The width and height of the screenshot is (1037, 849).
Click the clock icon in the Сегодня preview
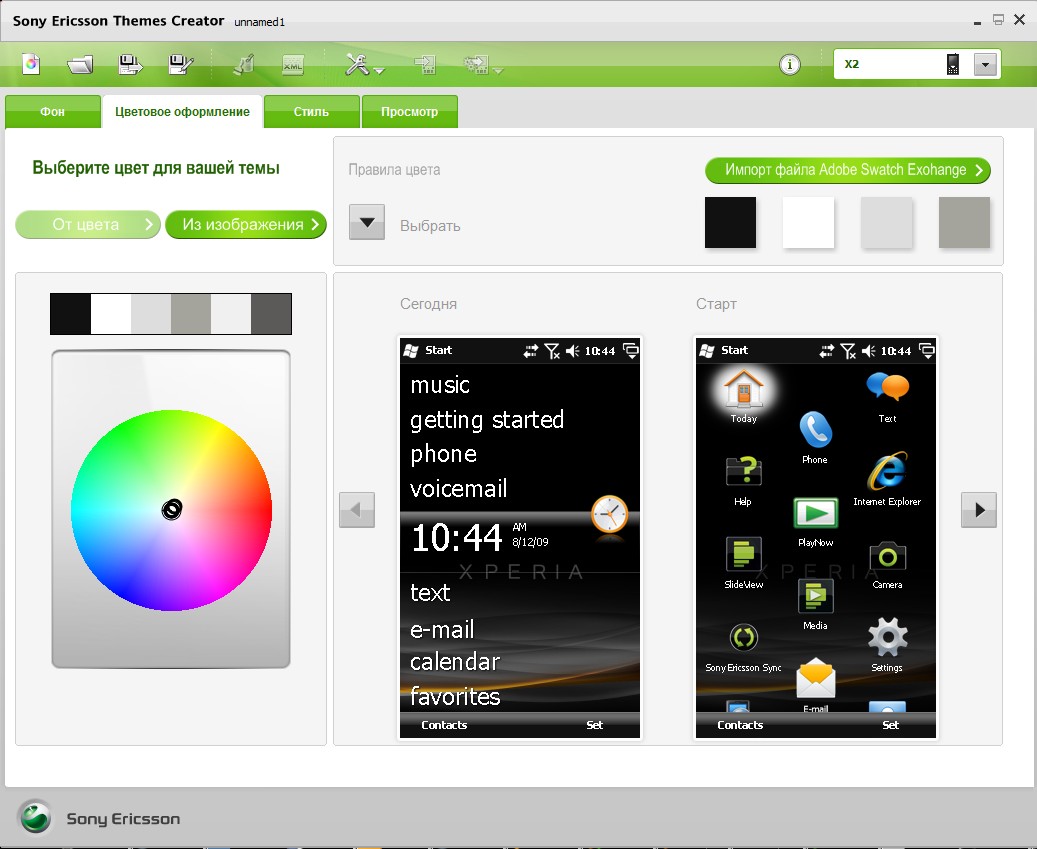pos(609,514)
